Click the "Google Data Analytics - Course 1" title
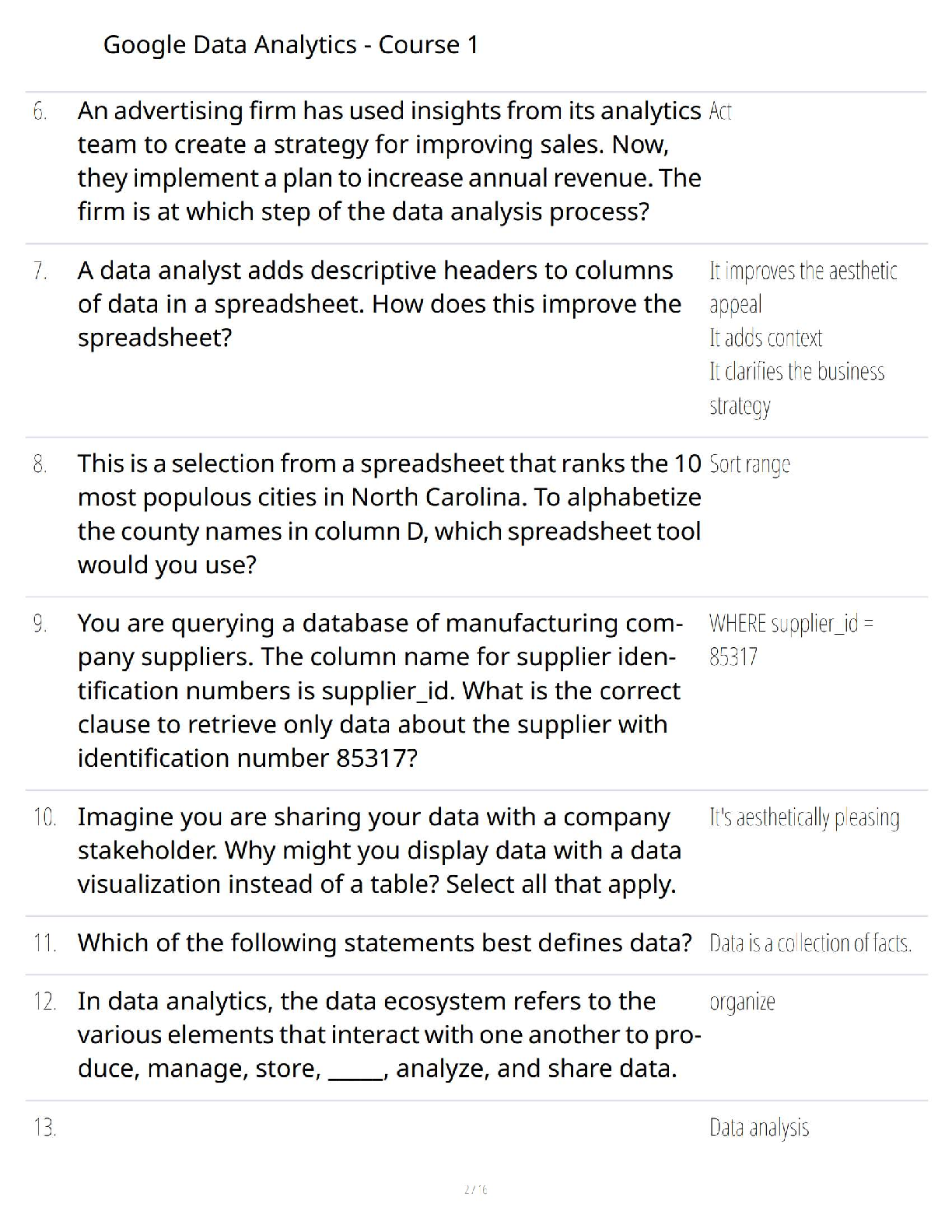 290,45
